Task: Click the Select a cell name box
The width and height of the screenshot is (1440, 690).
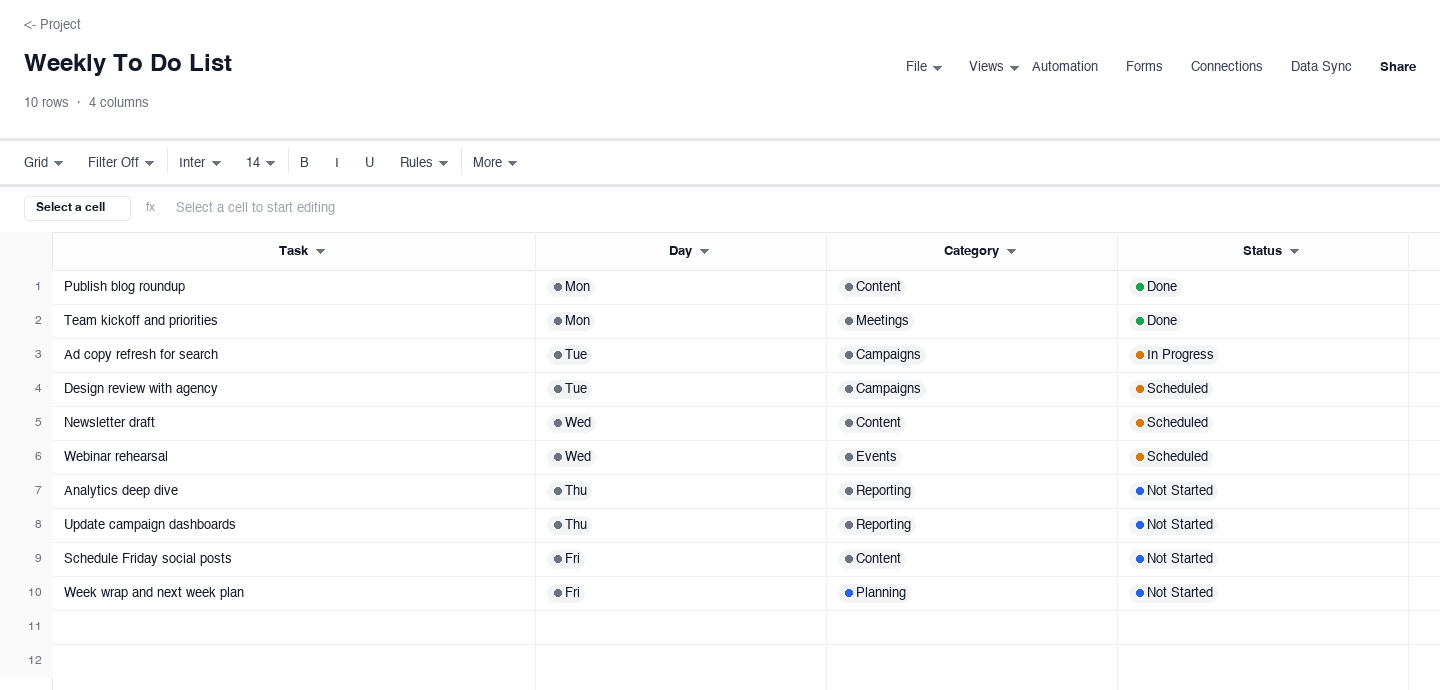Action: pos(77,208)
